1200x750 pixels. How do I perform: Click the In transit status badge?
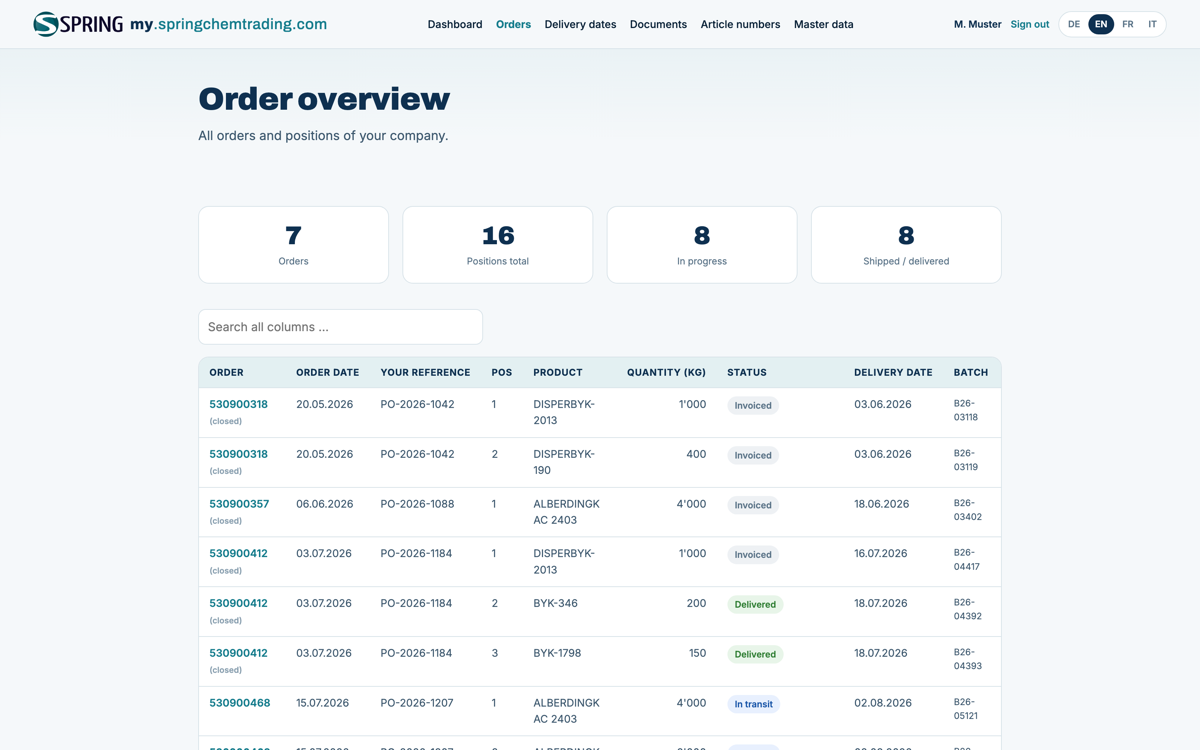tap(753, 704)
